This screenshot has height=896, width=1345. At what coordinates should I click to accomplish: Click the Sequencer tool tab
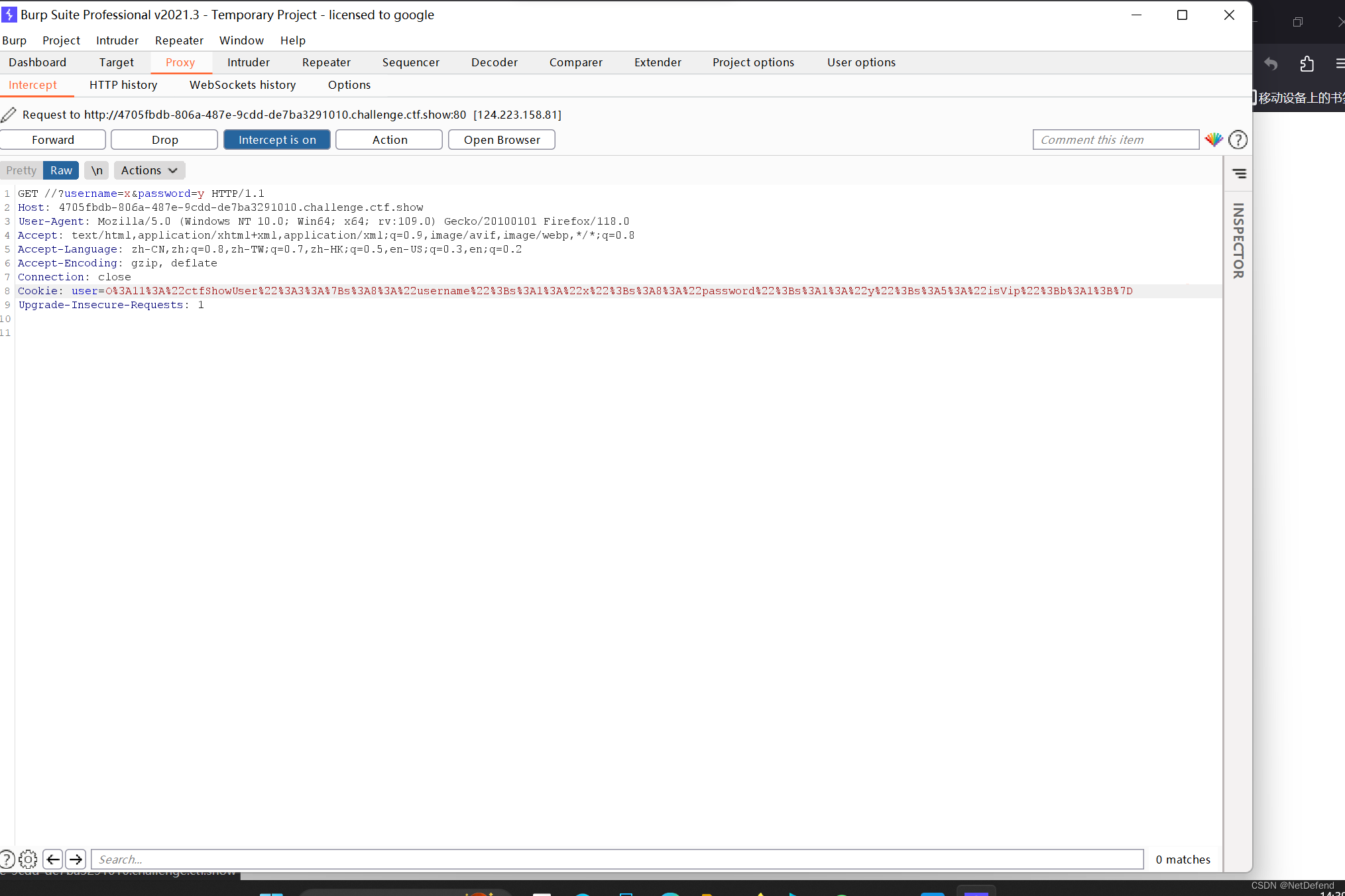pos(411,62)
